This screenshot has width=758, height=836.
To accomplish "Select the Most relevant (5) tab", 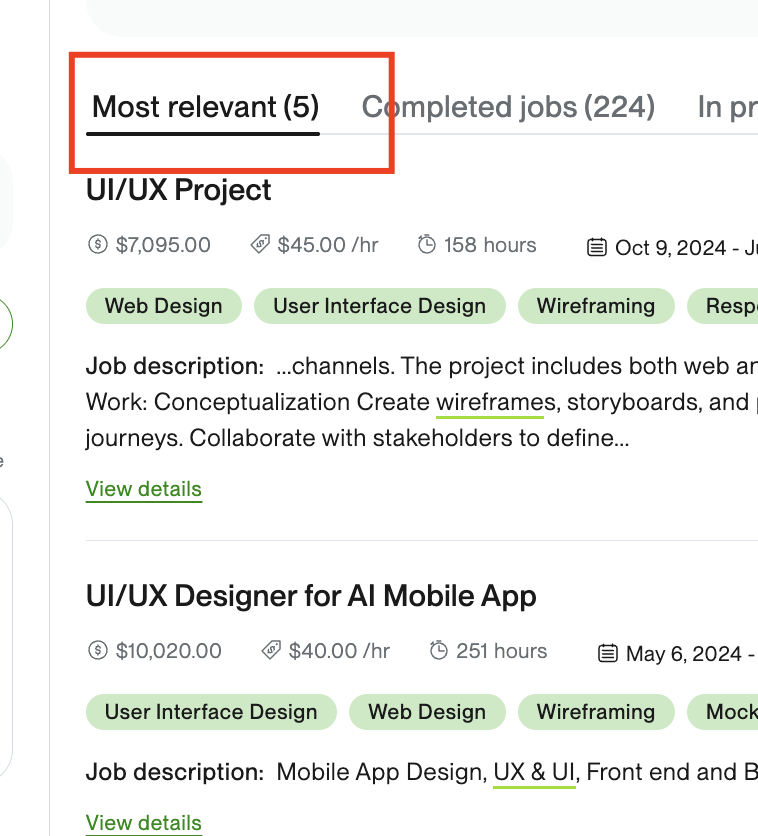I will point(205,107).
